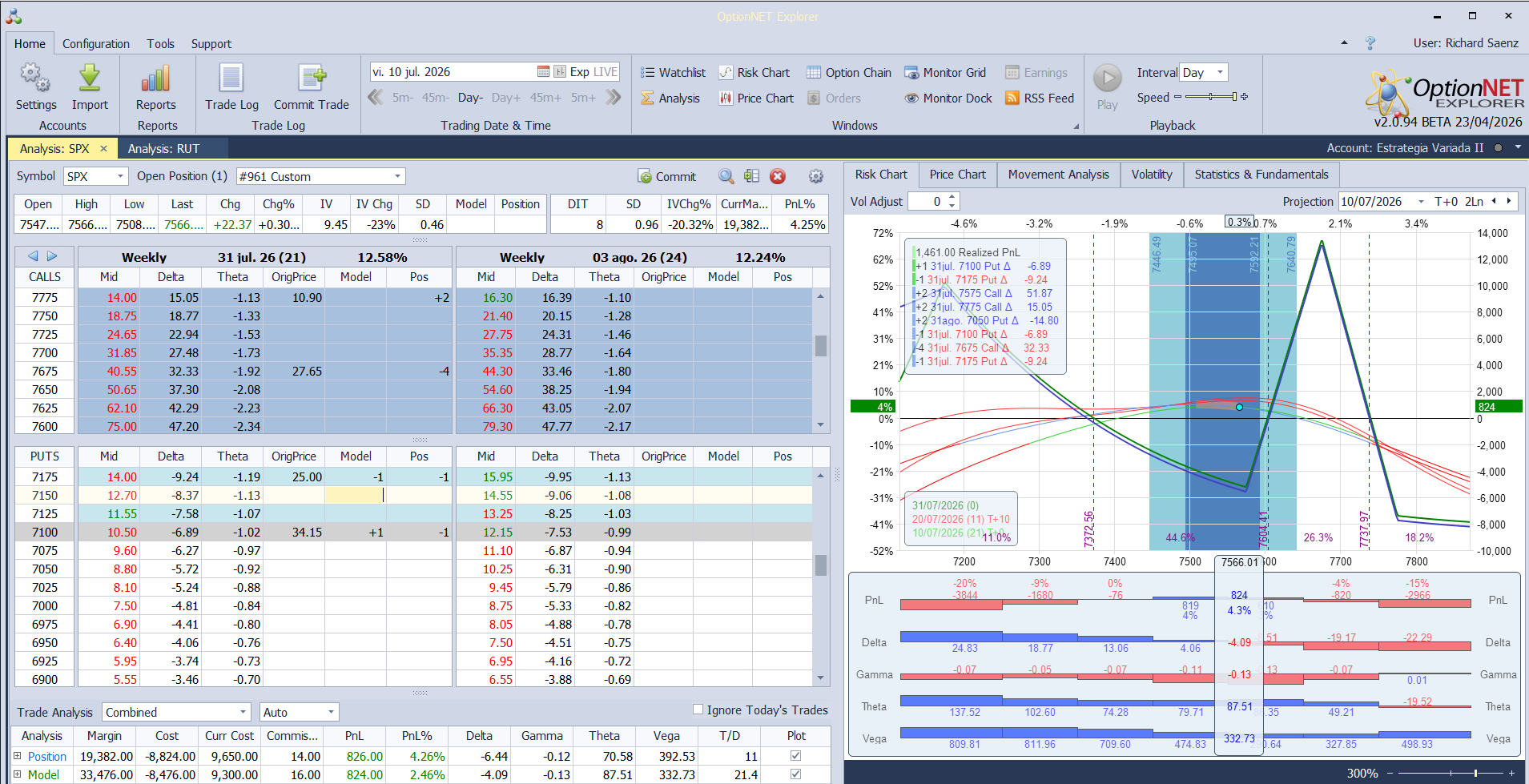Toggle LIVE mode in date field
This screenshot has width=1529, height=784.
606,72
